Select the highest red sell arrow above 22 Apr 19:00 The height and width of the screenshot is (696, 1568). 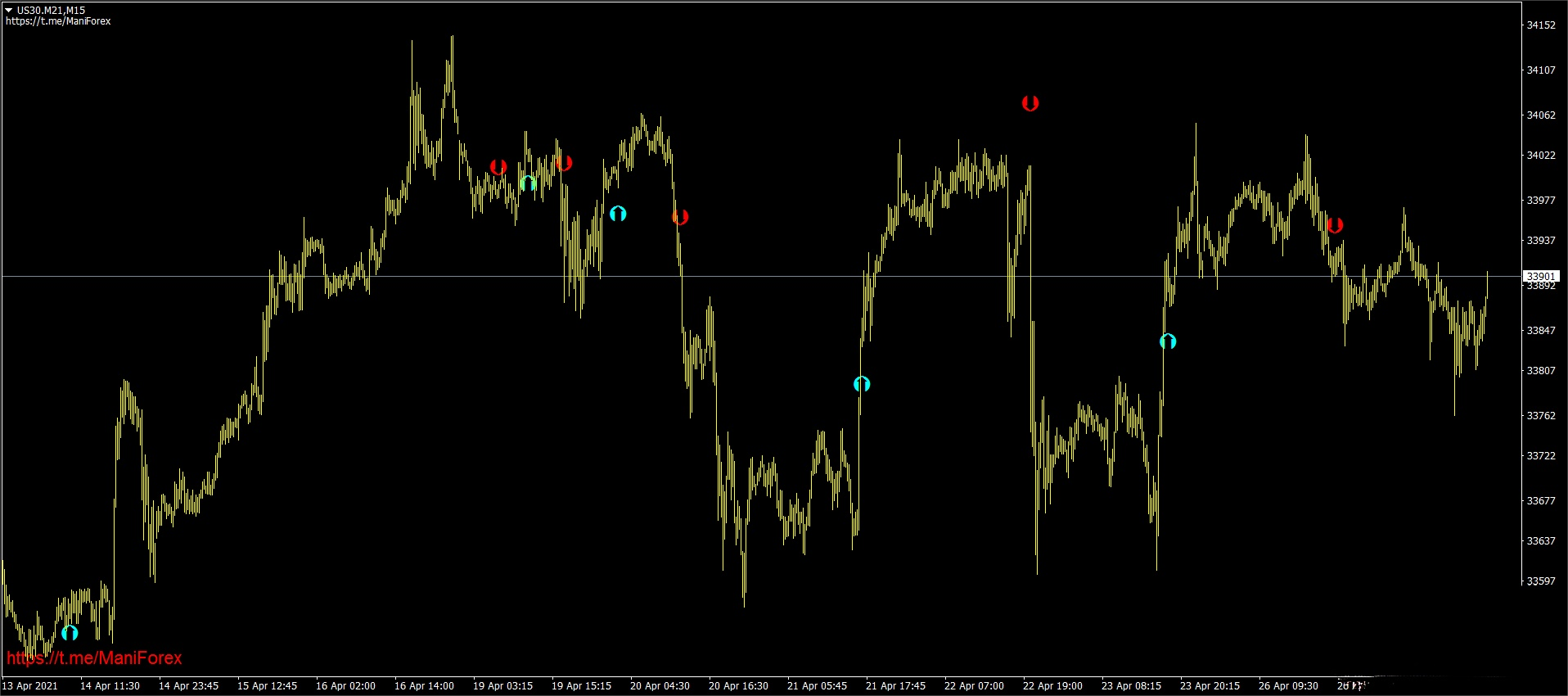(x=1030, y=103)
